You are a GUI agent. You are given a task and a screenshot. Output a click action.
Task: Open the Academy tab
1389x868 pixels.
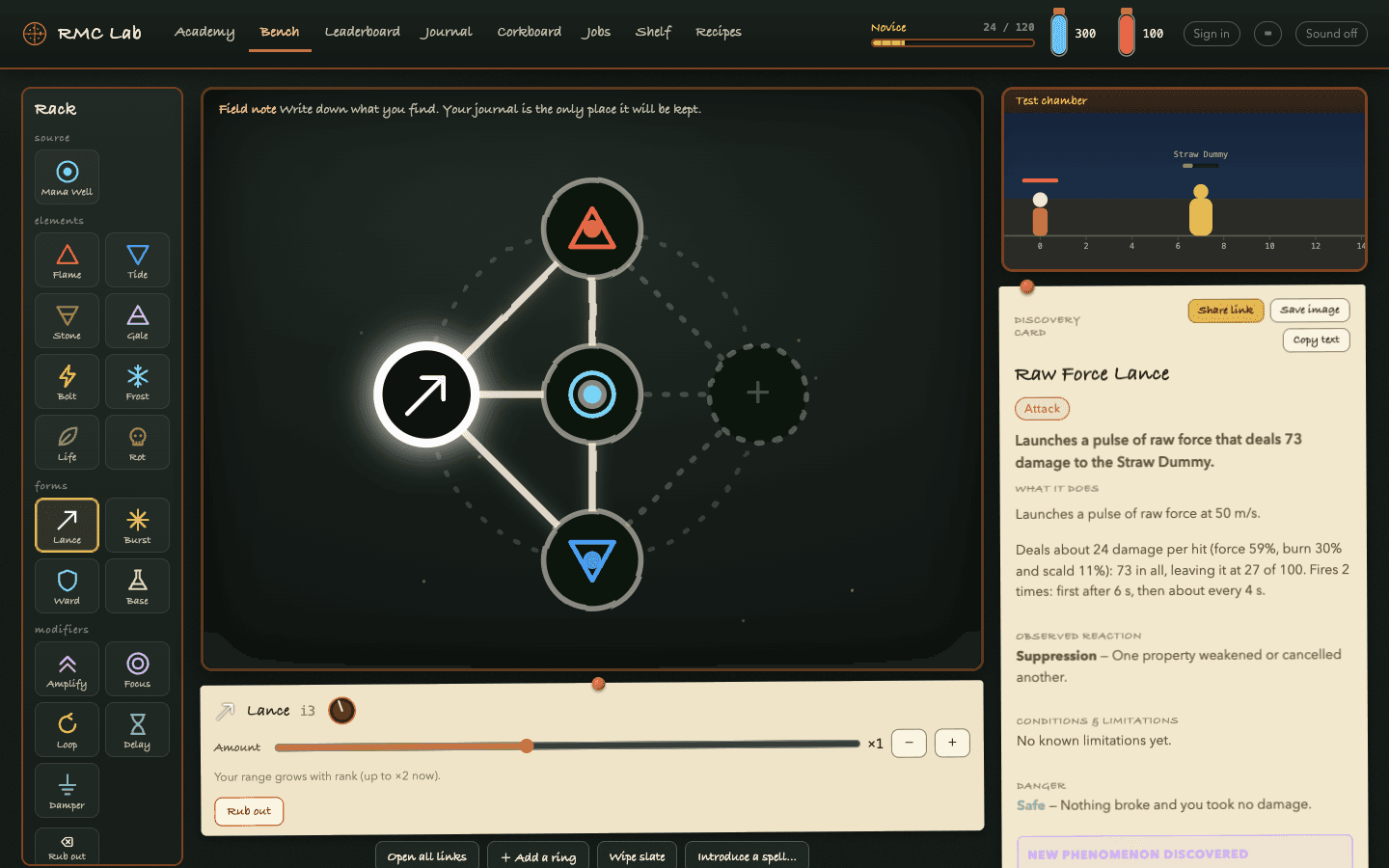click(204, 32)
